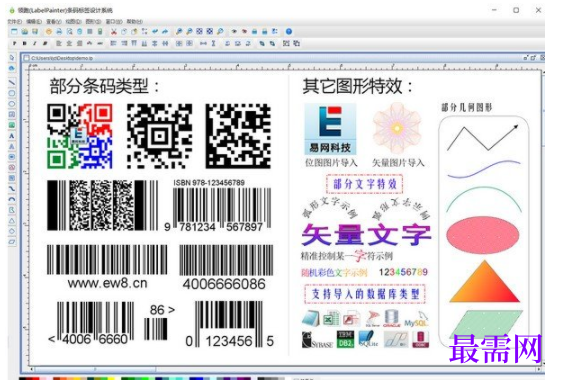Select the demo document title tab
Image resolution: width=561 pixels, height=380 pixels.
pos(62,58)
